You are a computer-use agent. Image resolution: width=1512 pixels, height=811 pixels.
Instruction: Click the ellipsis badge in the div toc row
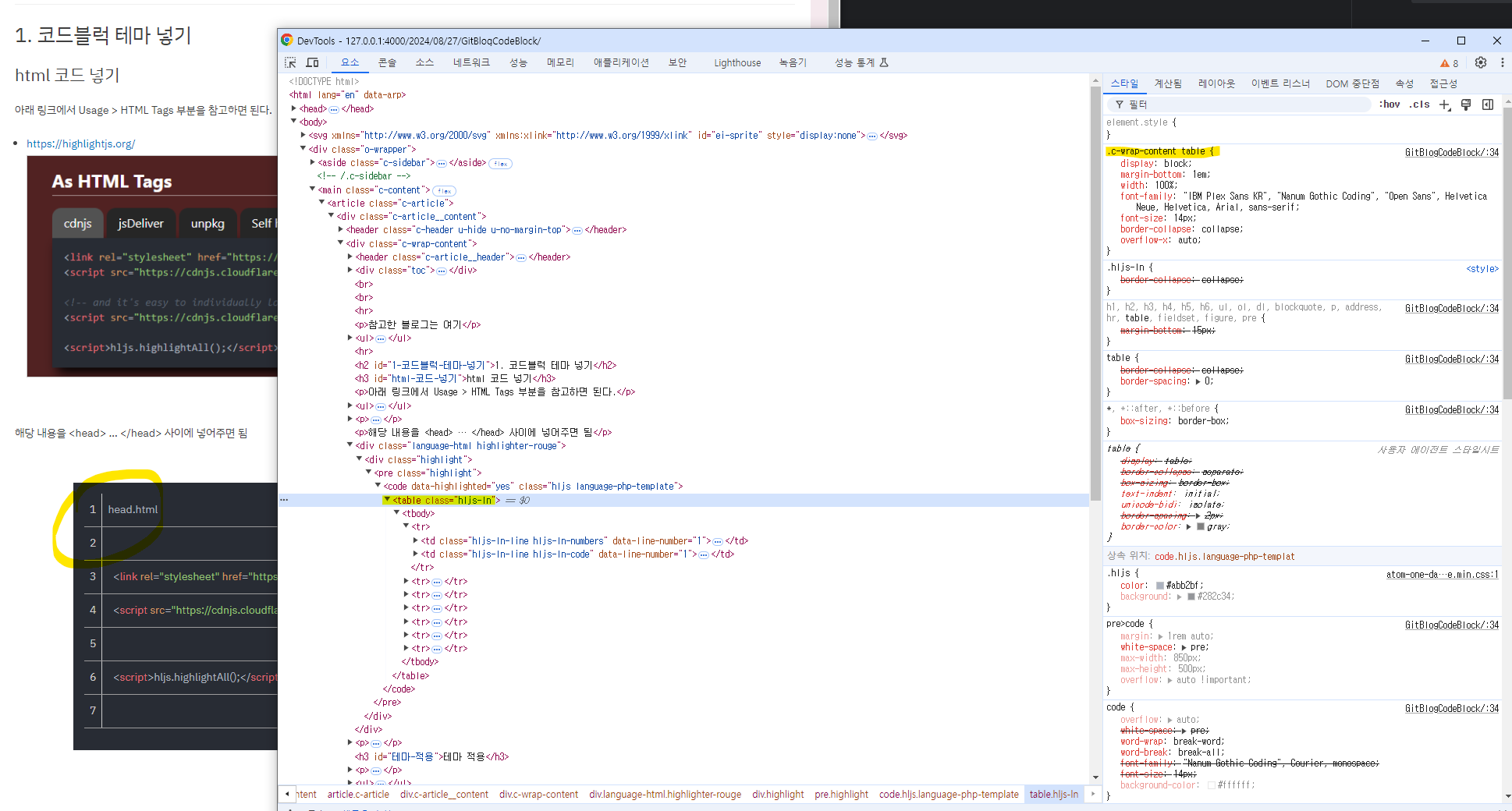click(x=442, y=271)
